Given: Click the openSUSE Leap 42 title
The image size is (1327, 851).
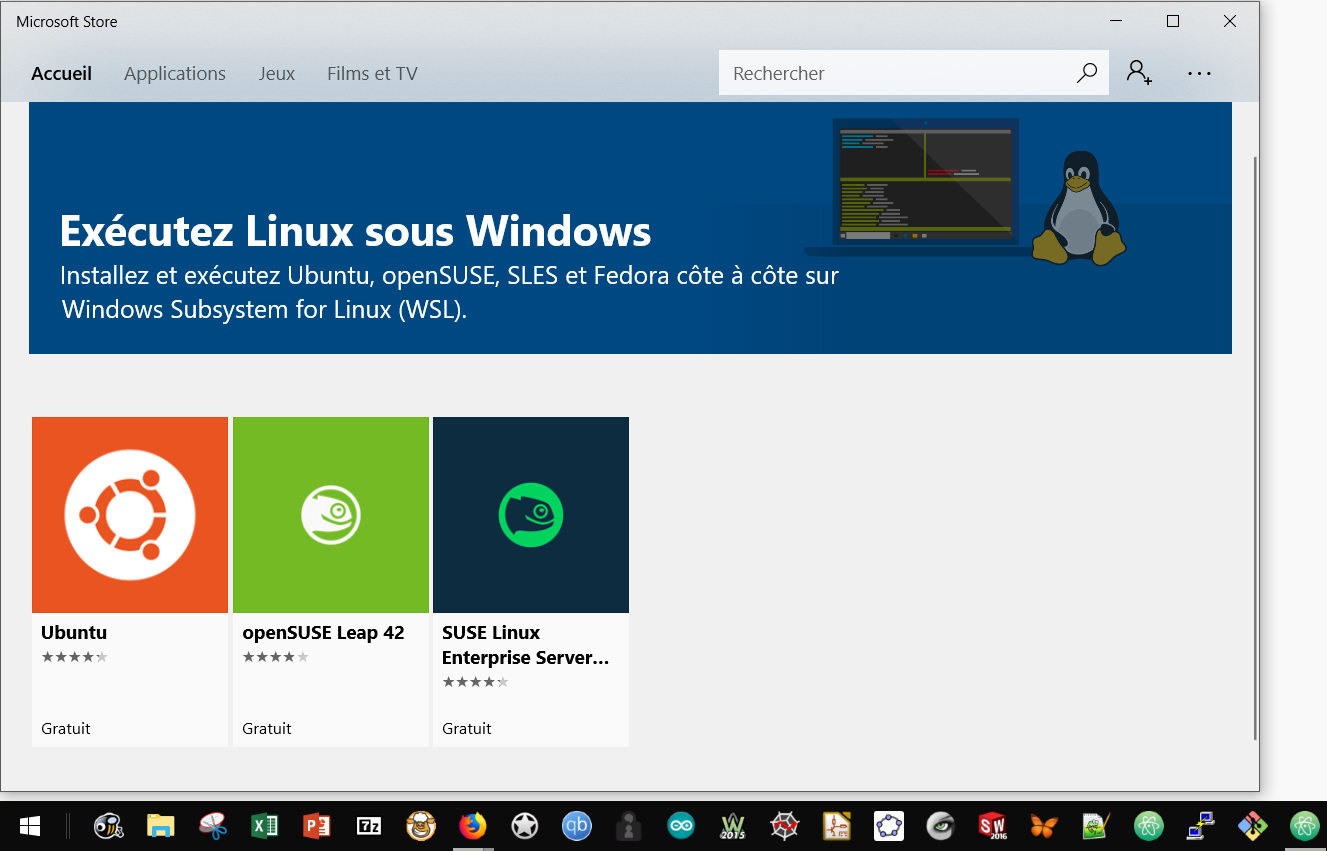Looking at the screenshot, I should [x=323, y=632].
